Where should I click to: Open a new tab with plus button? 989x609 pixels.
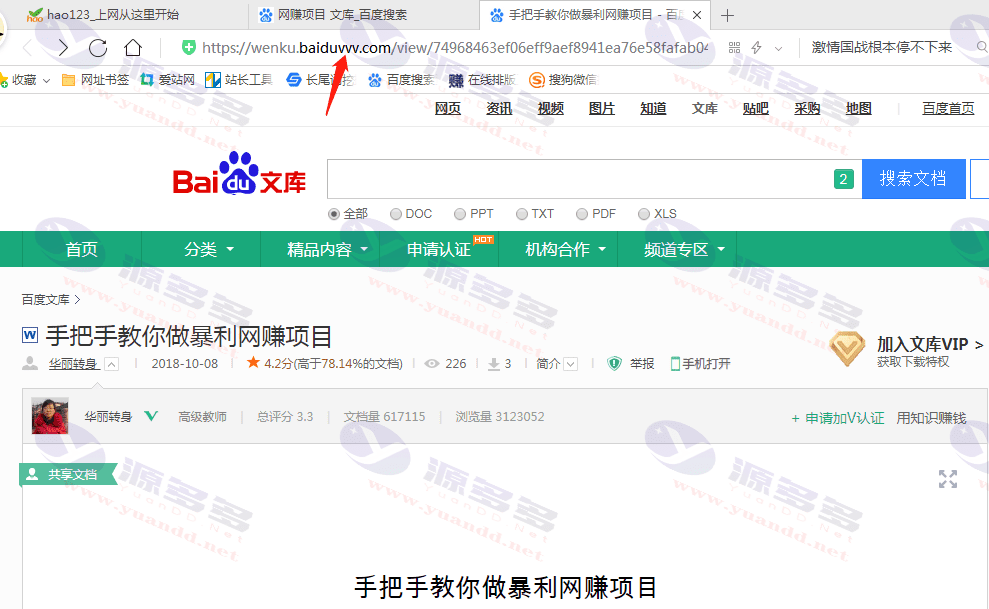pos(727,15)
